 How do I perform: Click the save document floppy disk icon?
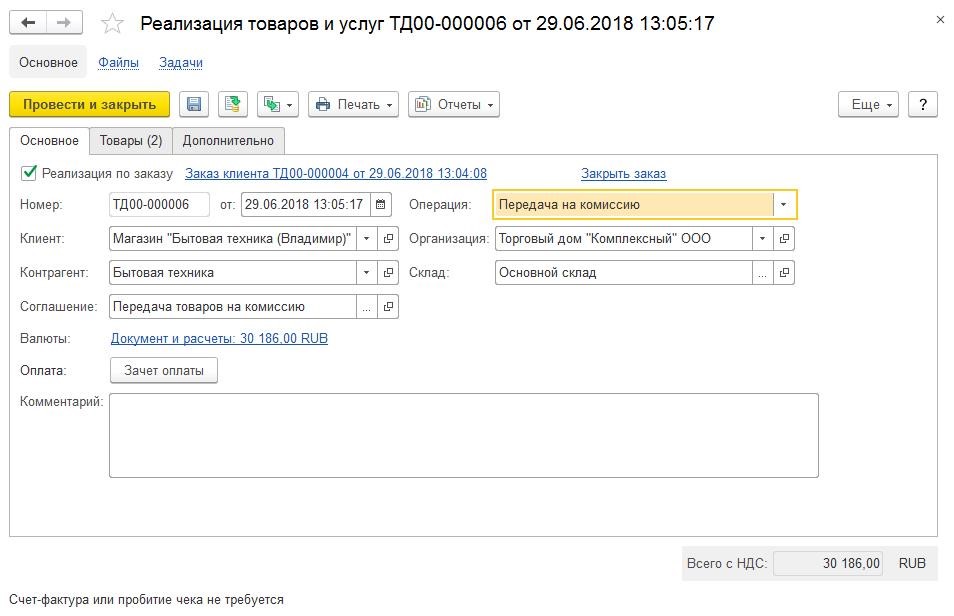pyautogui.click(x=194, y=104)
